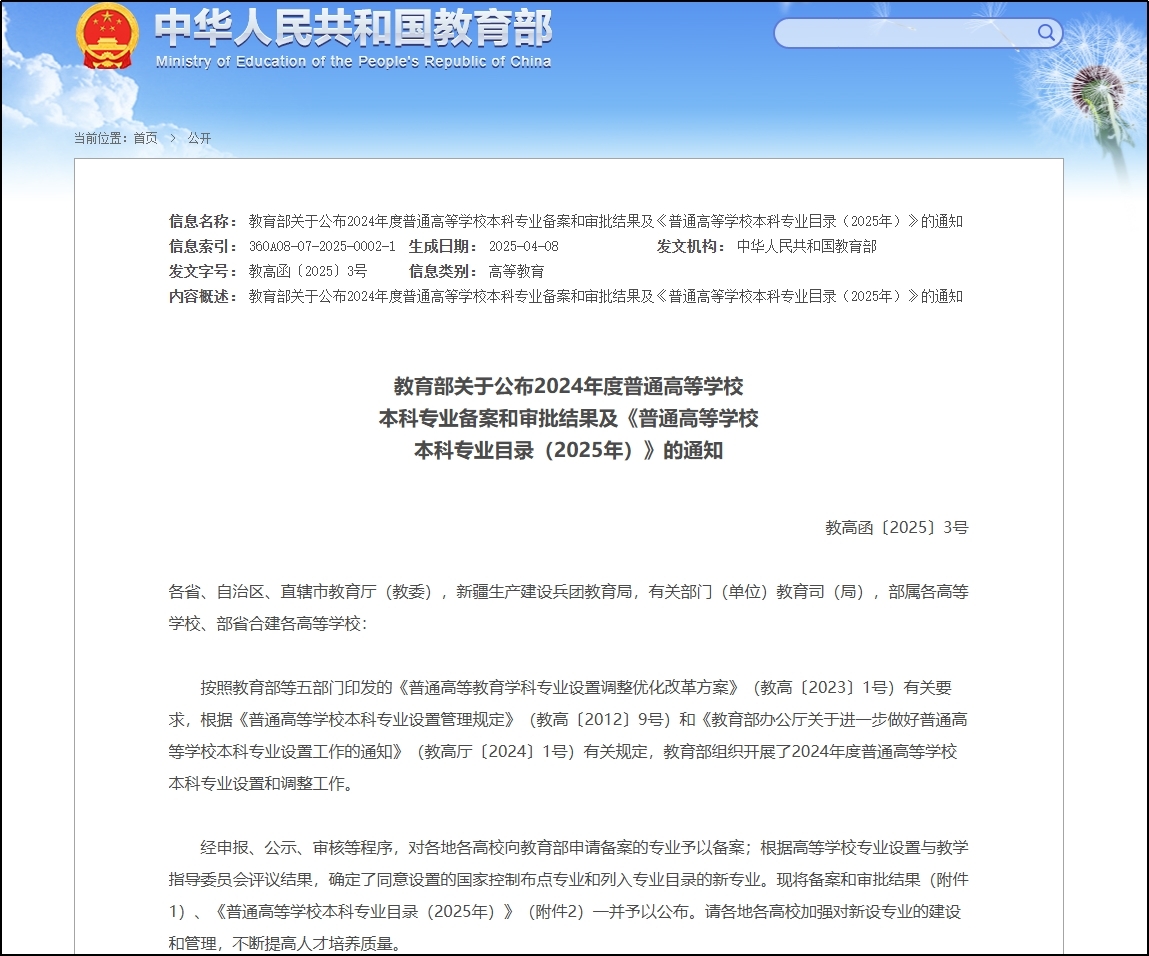Click the 中华人民共和国教育部 site title
The height and width of the screenshot is (956, 1149).
[x=353, y=28]
